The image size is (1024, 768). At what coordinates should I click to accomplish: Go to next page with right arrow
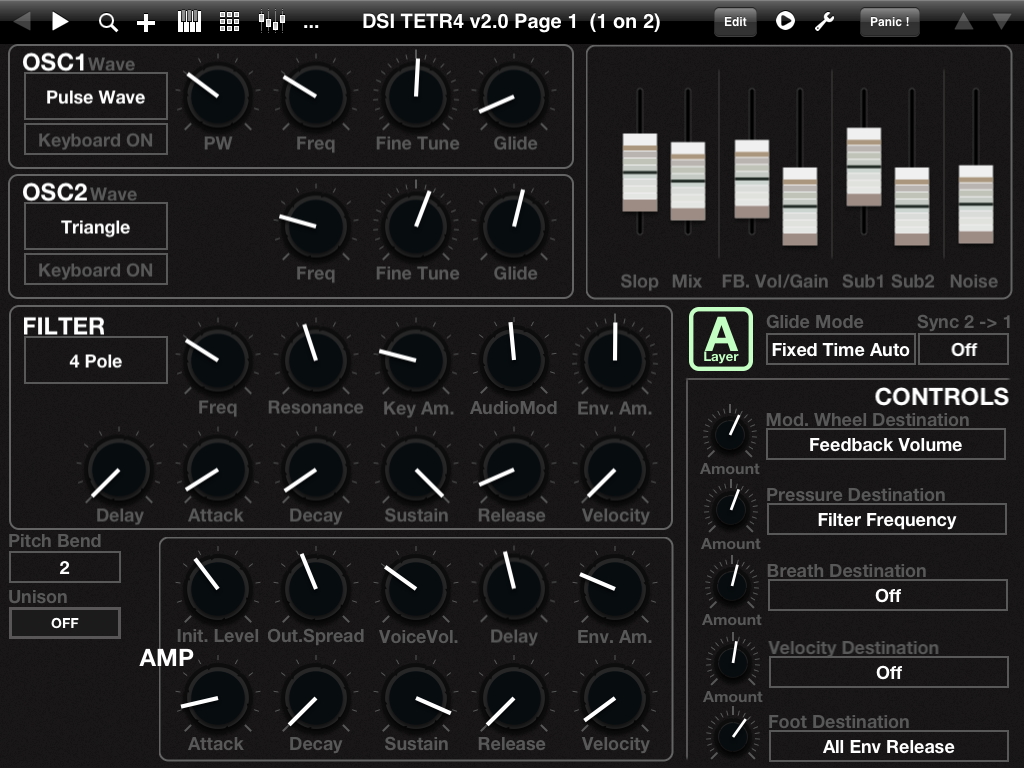pos(60,21)
